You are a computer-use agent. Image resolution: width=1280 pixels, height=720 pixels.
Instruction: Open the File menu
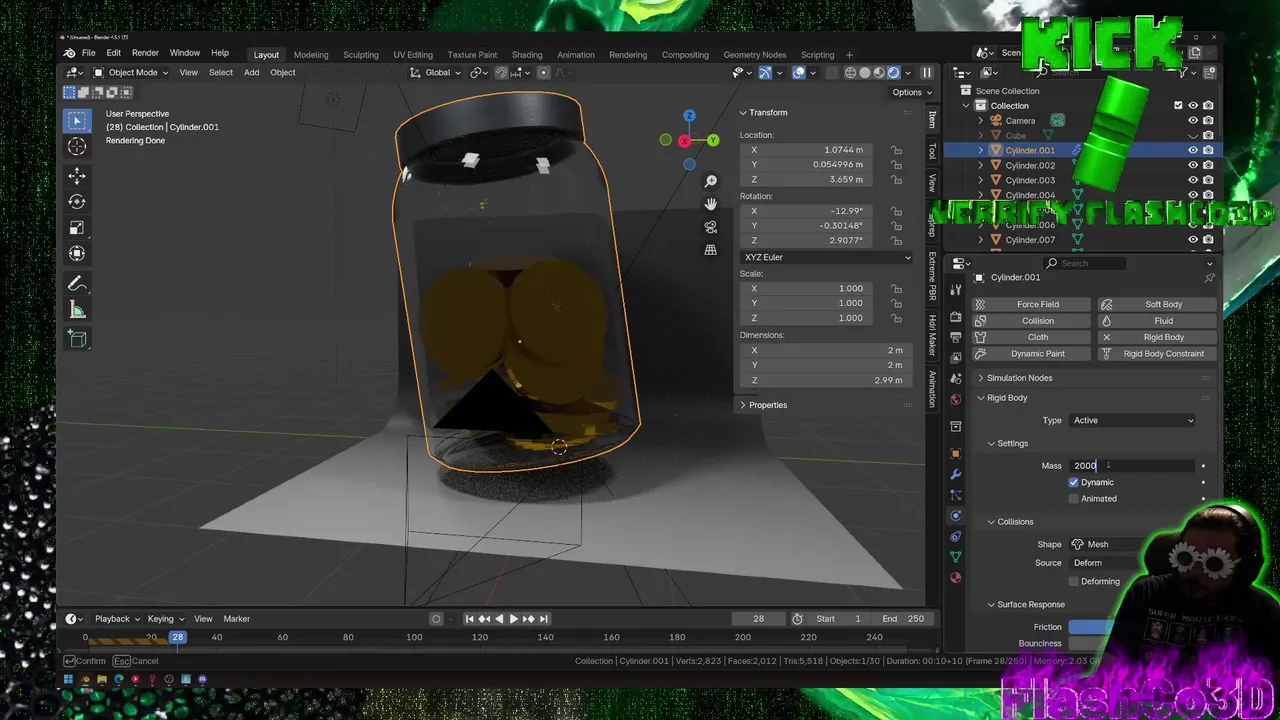click(x=89, y=53)
